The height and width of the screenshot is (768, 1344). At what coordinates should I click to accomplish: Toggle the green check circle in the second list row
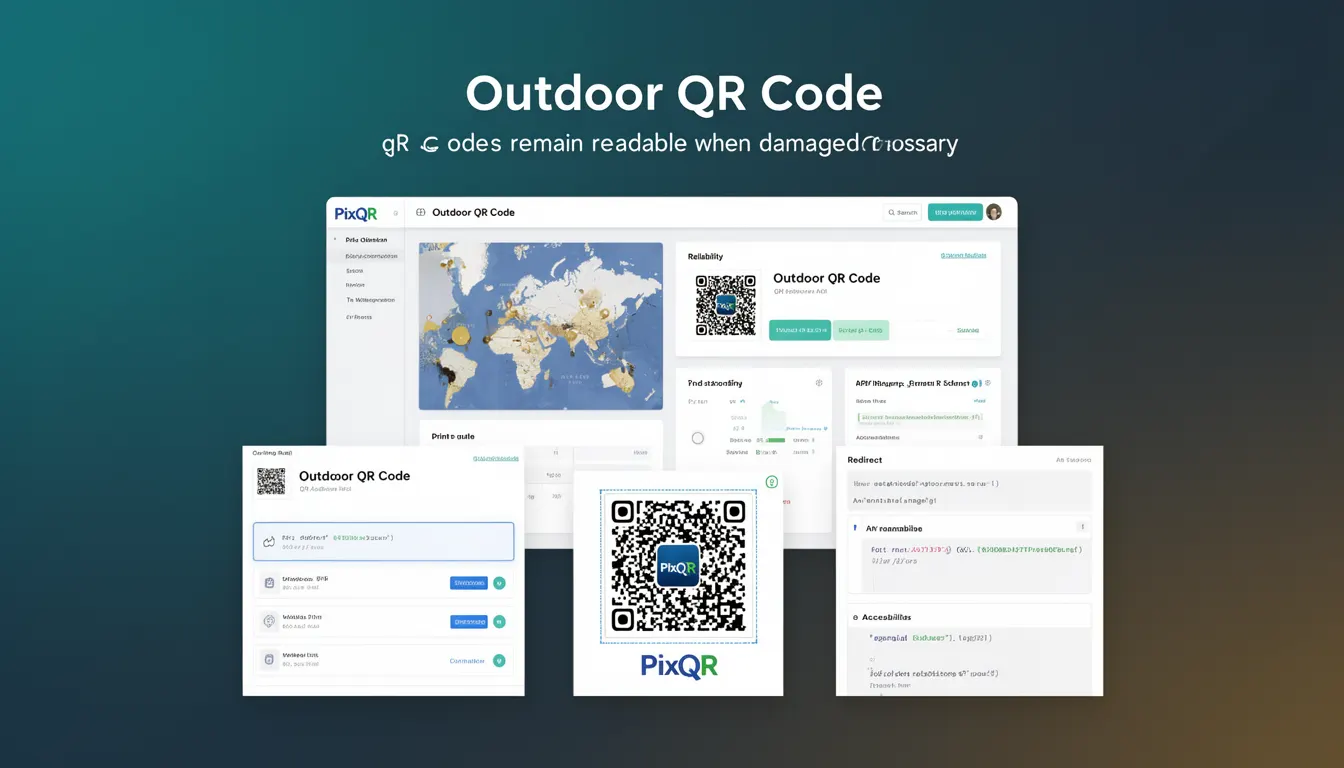point(499,582)
